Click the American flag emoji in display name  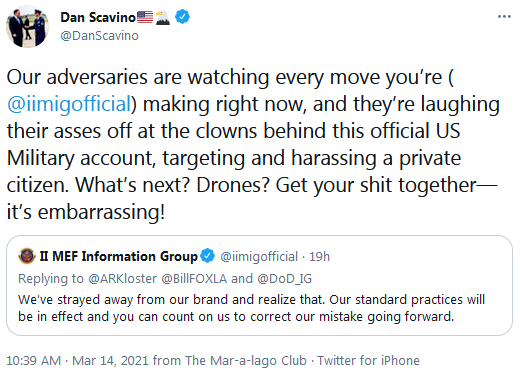[145, 17]
